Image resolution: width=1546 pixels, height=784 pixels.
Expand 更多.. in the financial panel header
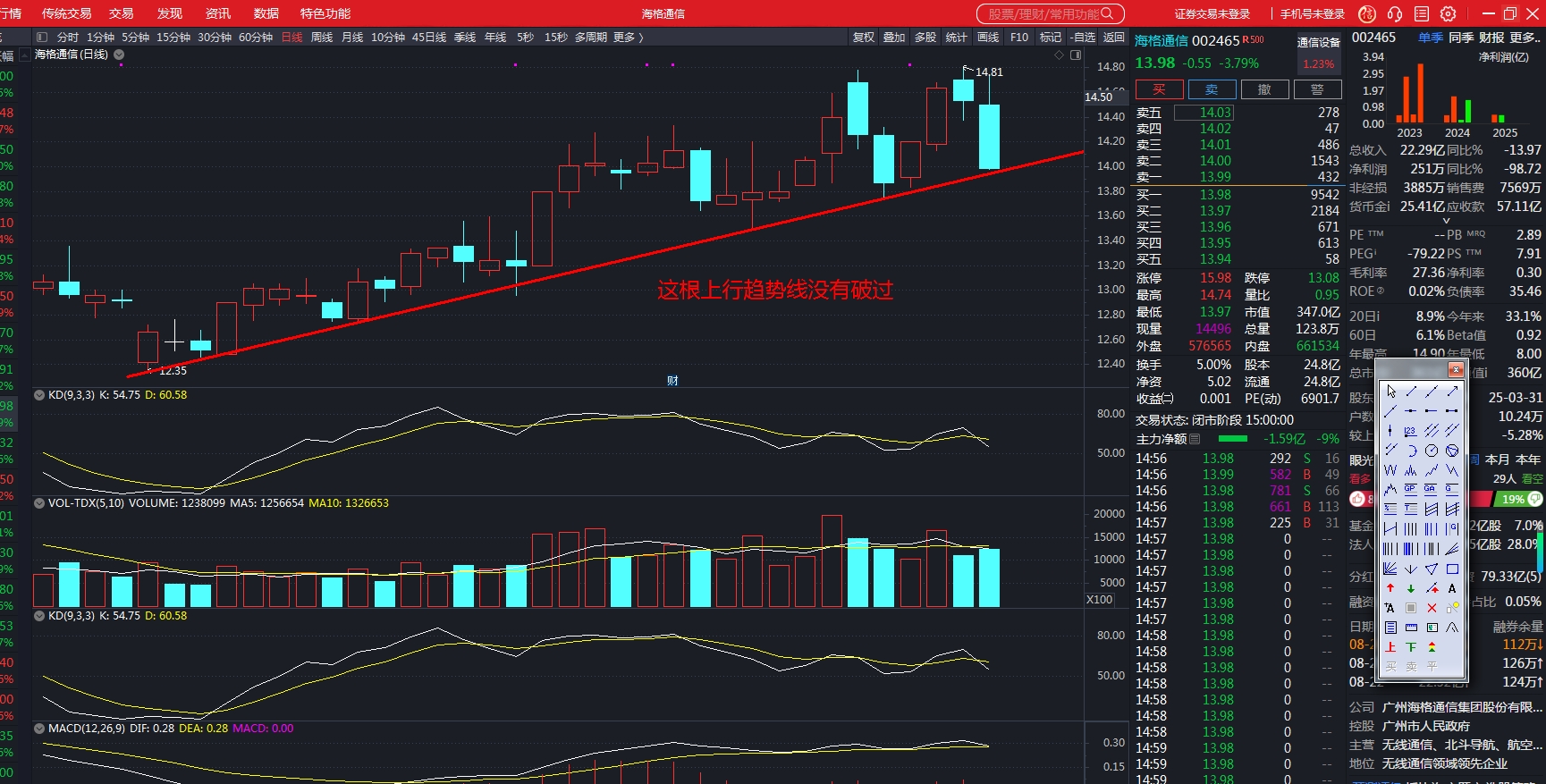[x=1525, y=37]
